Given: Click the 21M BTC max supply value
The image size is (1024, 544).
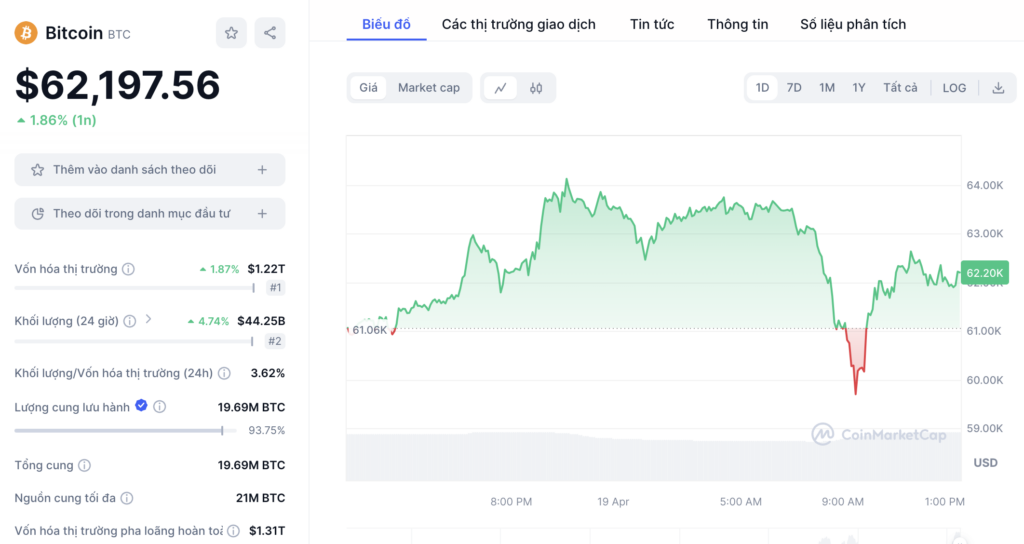Looking at the screenshot, I should click(x=261, y=498).
